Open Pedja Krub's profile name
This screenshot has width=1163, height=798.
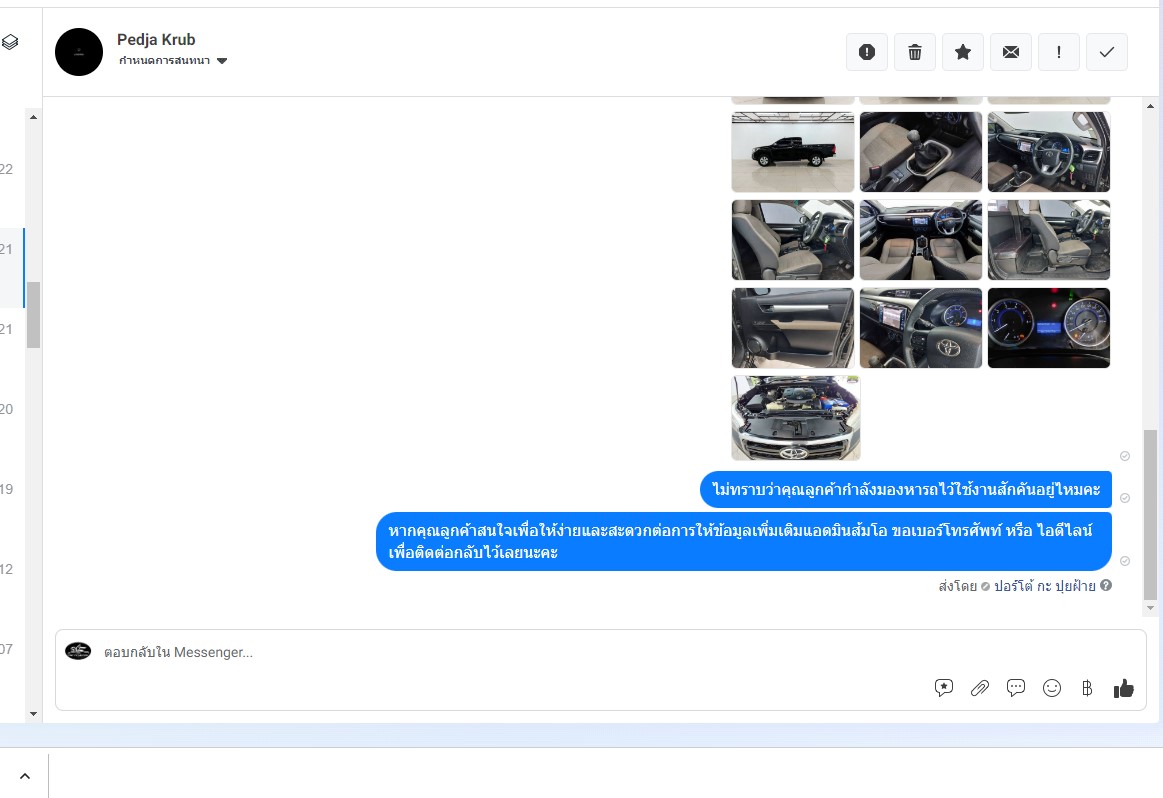(156, 40)
